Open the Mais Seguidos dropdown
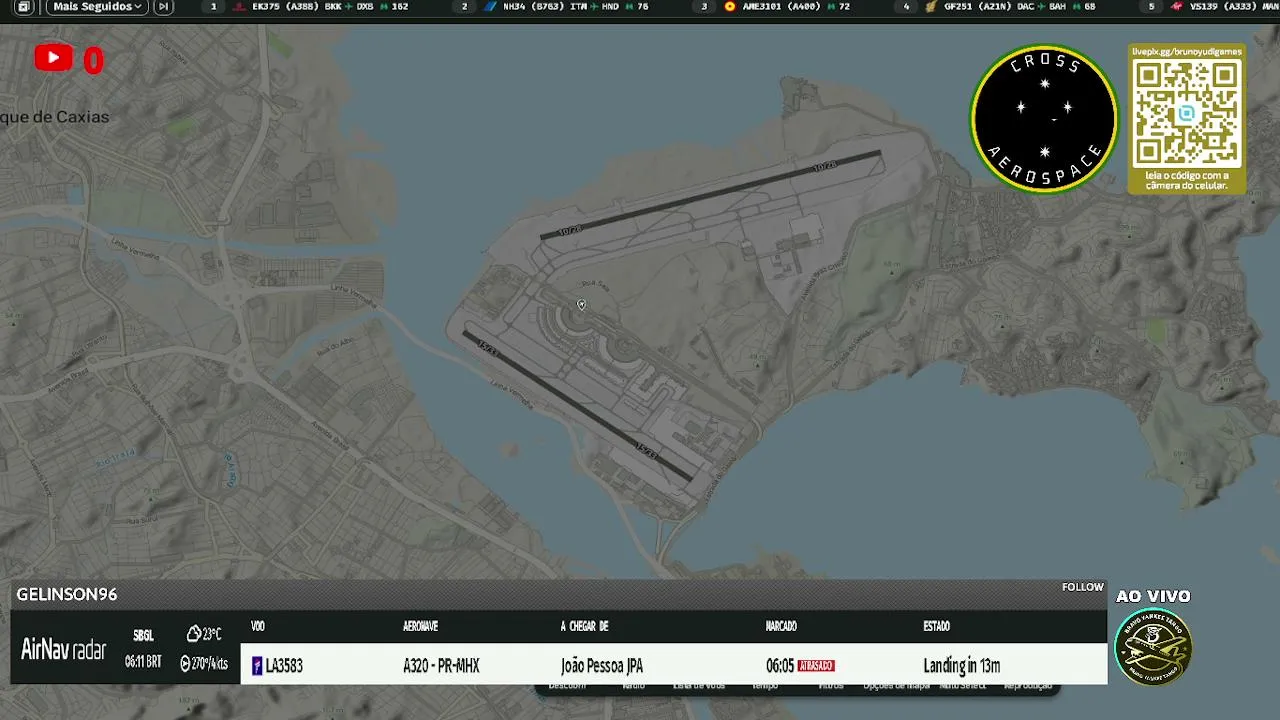Image resolution: width=1280 pixels, height=720 pixels. coord(97,7)
